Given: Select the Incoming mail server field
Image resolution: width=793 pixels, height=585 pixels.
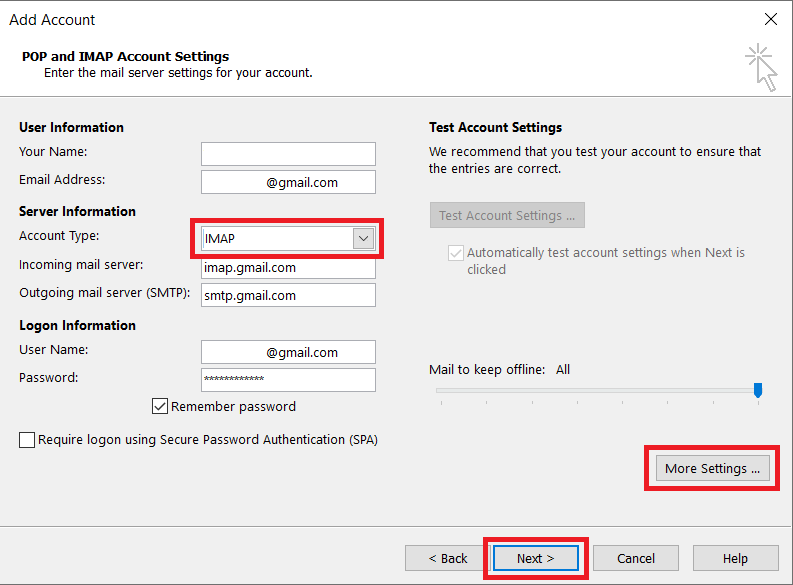Looking at the screenshot, I should 288,268.
